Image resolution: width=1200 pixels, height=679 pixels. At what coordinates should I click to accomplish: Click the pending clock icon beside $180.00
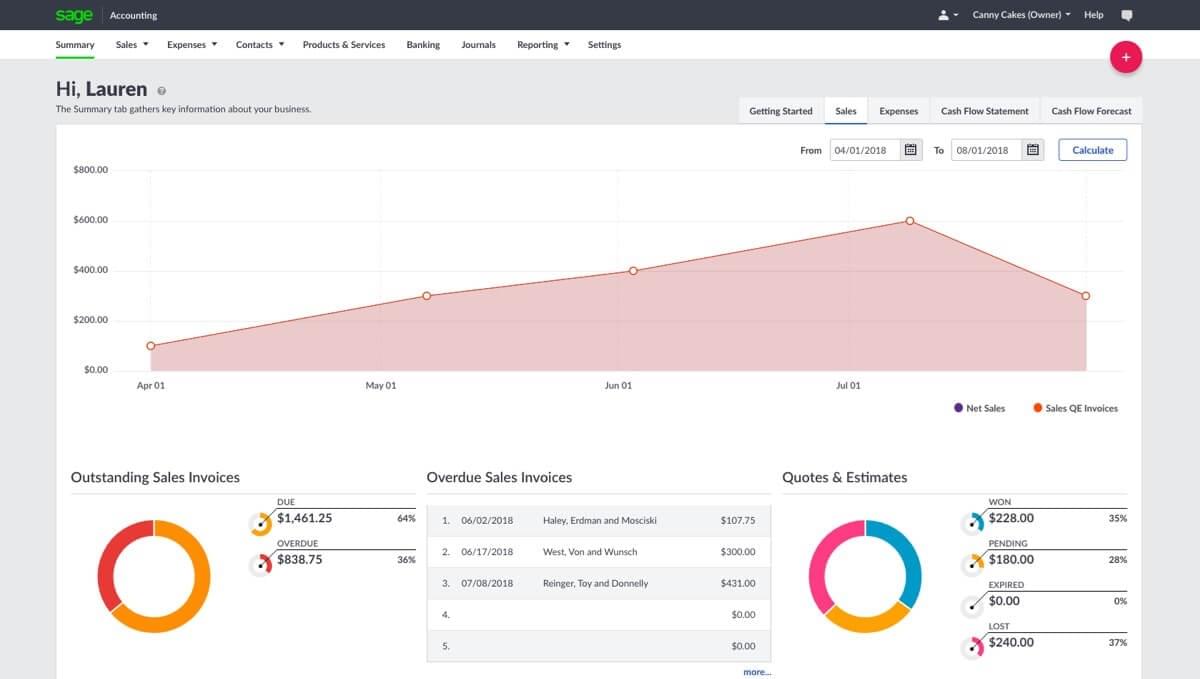972,563
